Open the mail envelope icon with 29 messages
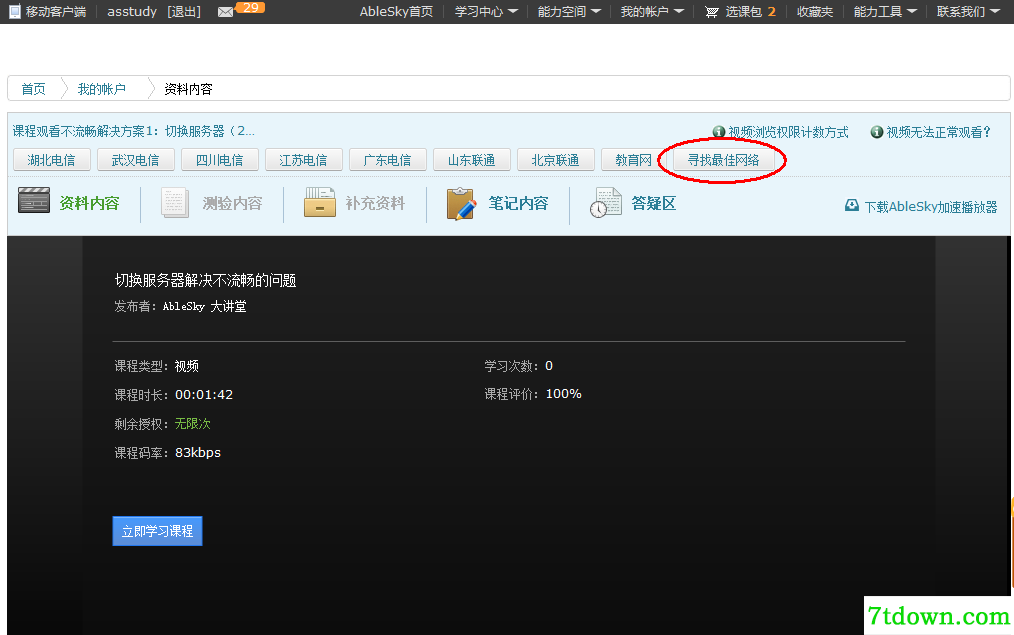The image size is (1014, 635). tap(225, 12)
